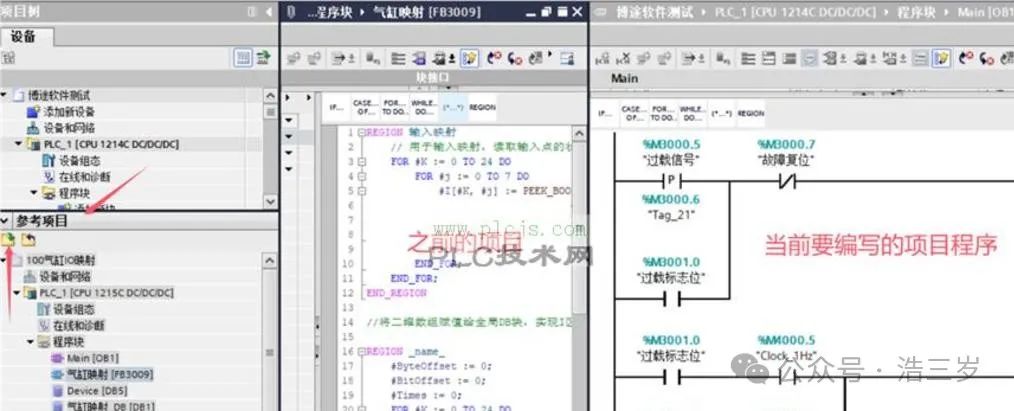
Task: Collapse the FOR #K loop fold marker at line 3
Action: point(361,162)
